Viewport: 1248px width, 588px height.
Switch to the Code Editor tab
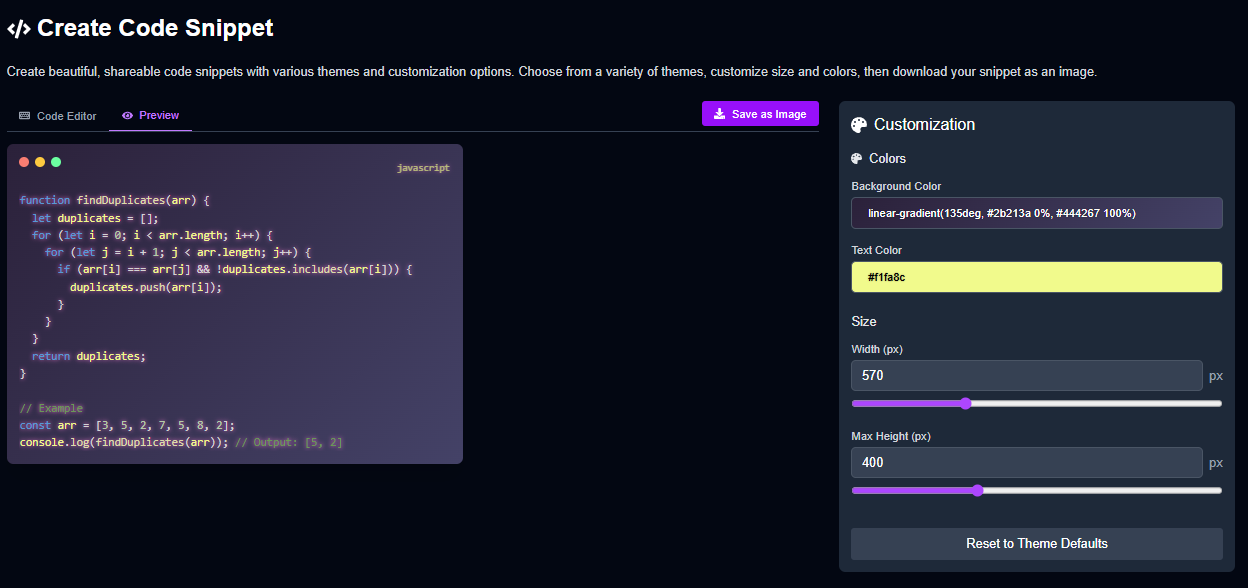click(57, 116)
